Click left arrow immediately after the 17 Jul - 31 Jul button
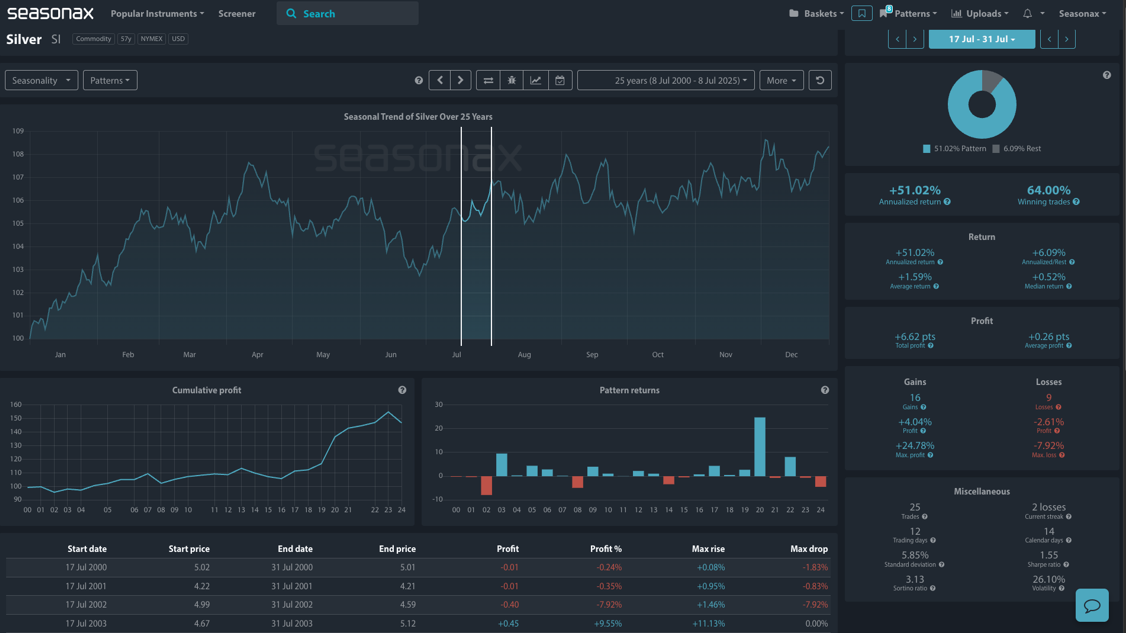The height and width of the screenshot is (633, 1127). (x=1049, y=39)
